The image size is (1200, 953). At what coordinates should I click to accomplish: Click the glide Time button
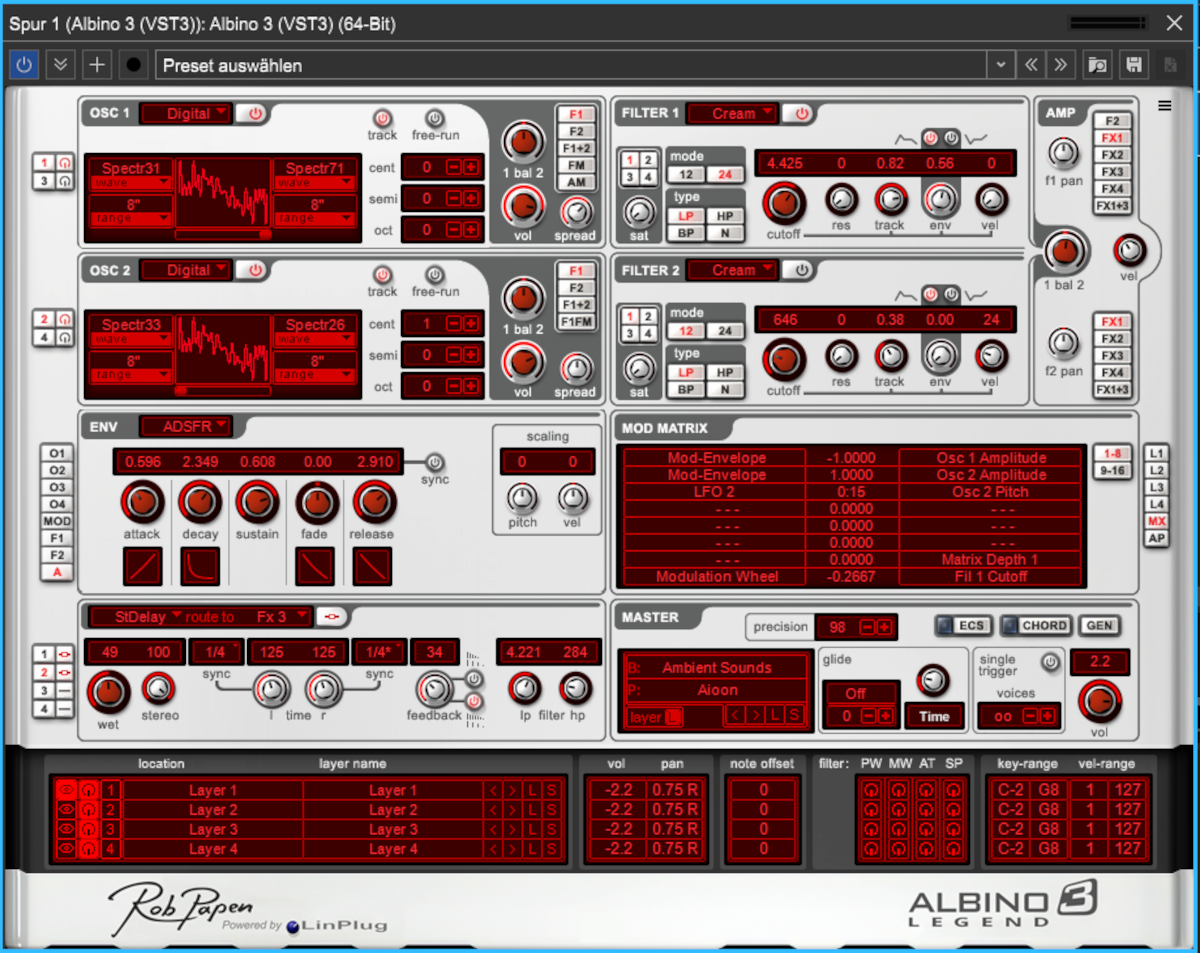pos(934,716)
